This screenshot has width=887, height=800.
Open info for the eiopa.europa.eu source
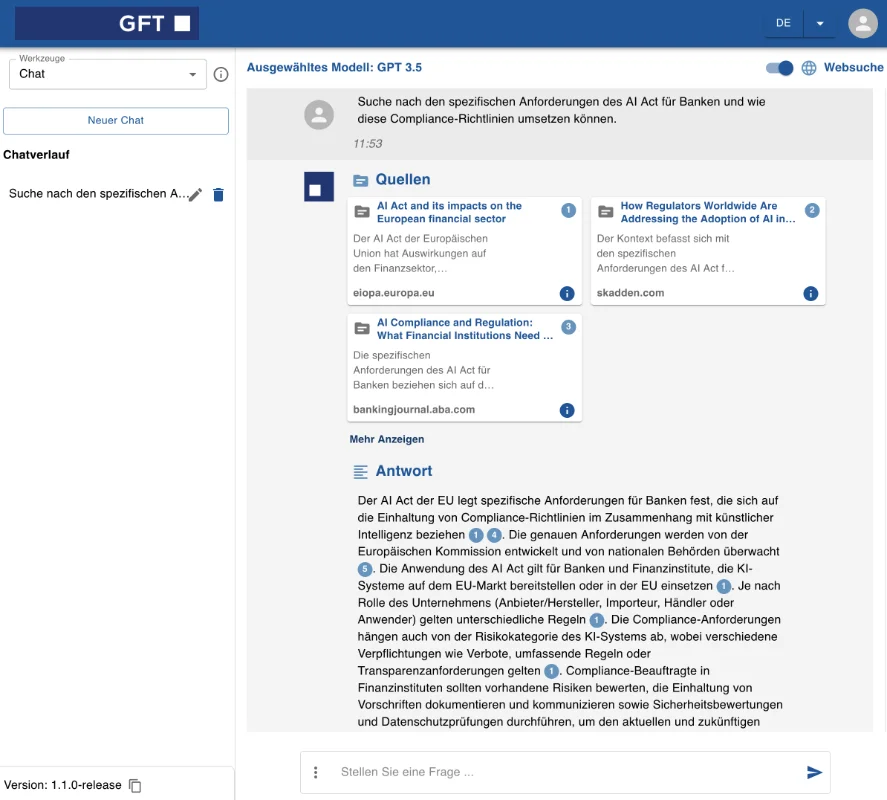coord(567,294)
